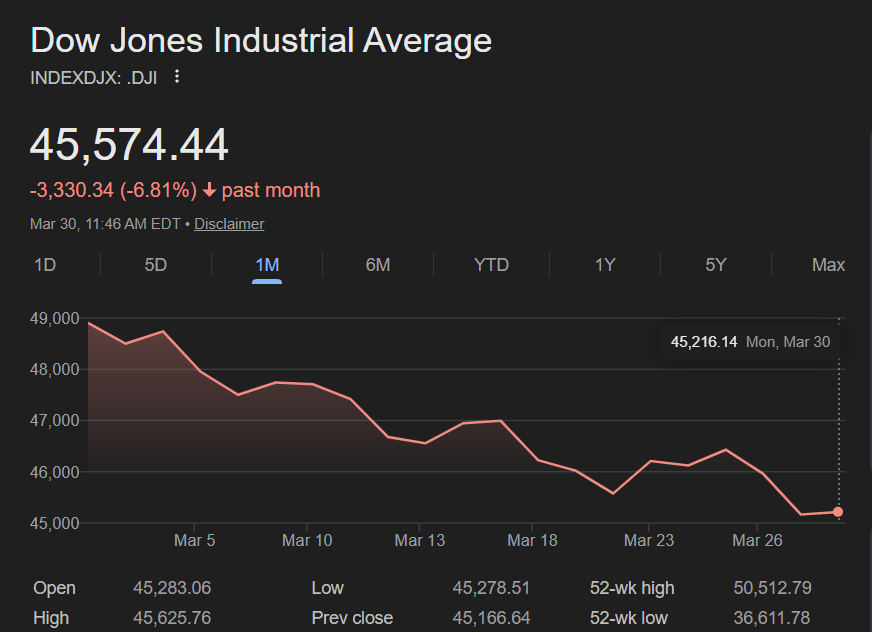This screenshot has height=632, width=872.
Task: Select the 1M time range tab
Action: click(x=267, y=265)
